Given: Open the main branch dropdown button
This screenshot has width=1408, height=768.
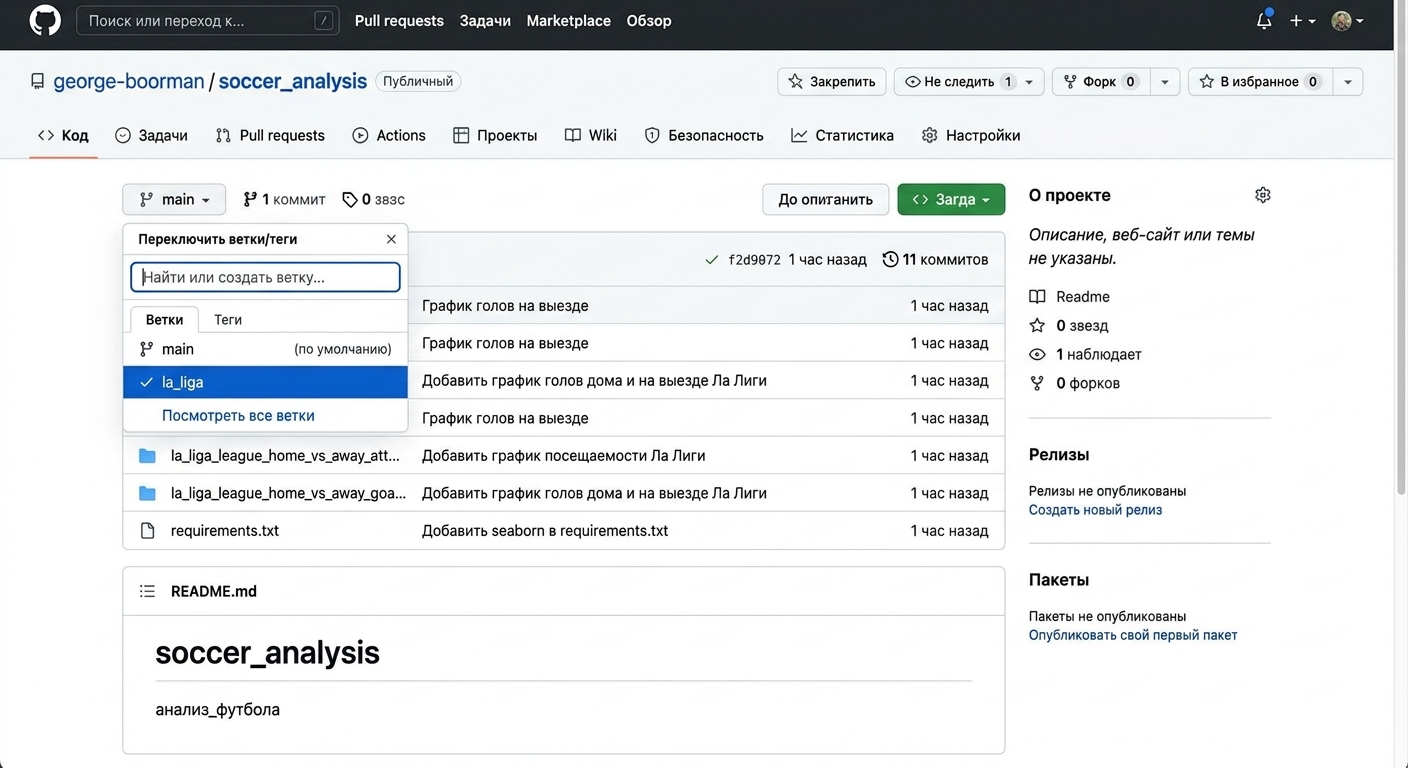Looking at the screenshot, I should point(174,199).
